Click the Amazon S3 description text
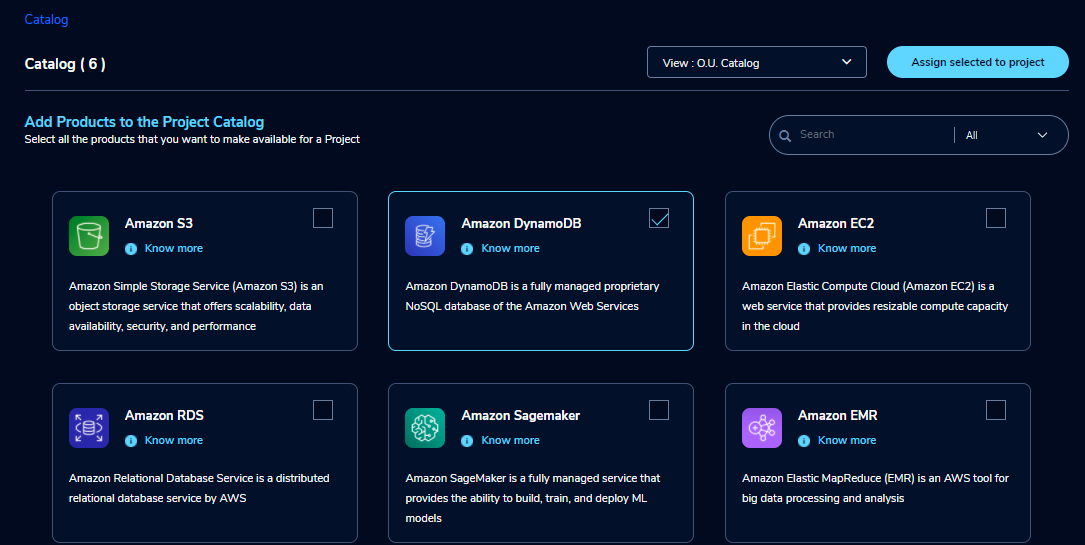The image size is (1085, 545). pyautogui.click(x=196, y=306)
